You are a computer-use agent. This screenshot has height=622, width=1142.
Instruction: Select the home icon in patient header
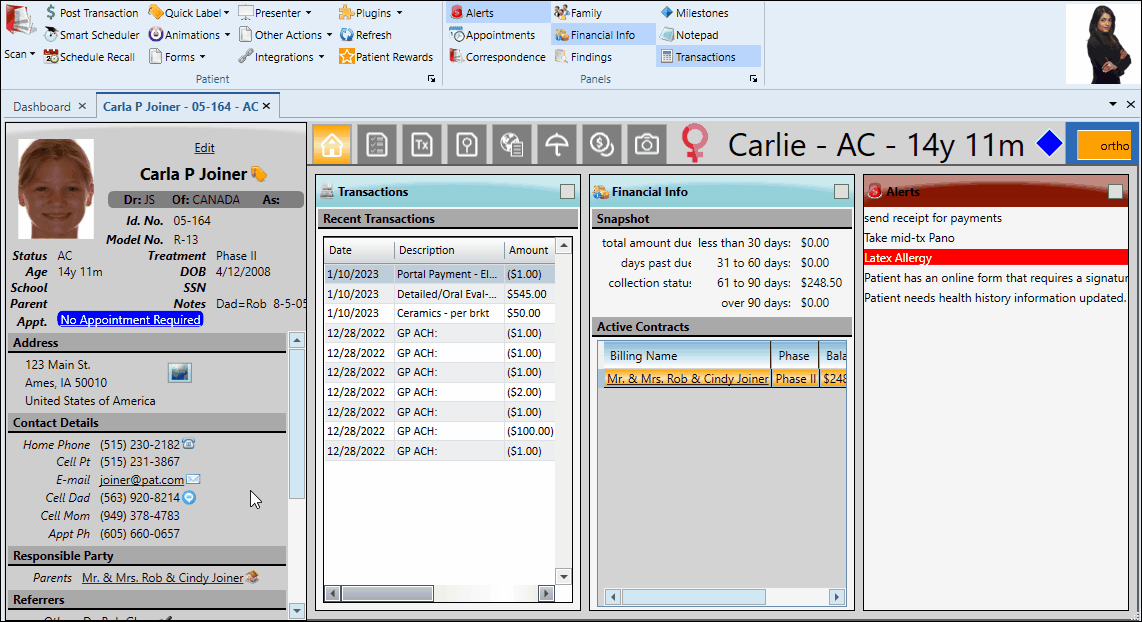pos(331,144)
